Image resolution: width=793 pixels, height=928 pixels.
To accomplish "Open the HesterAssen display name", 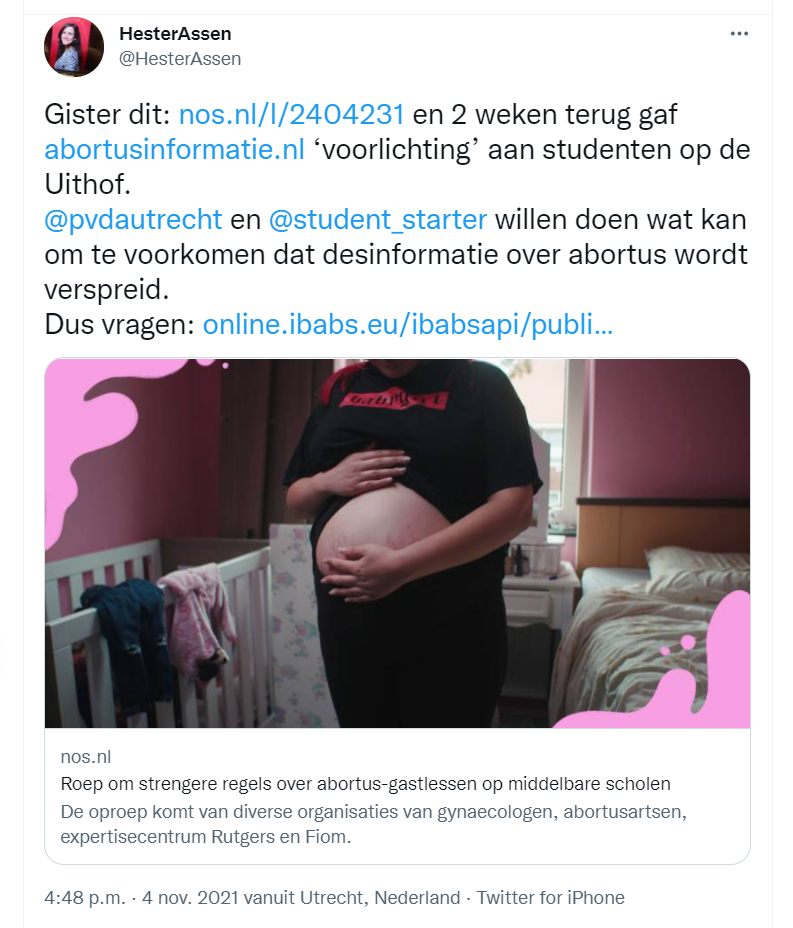I will click(x=175, y=34).
